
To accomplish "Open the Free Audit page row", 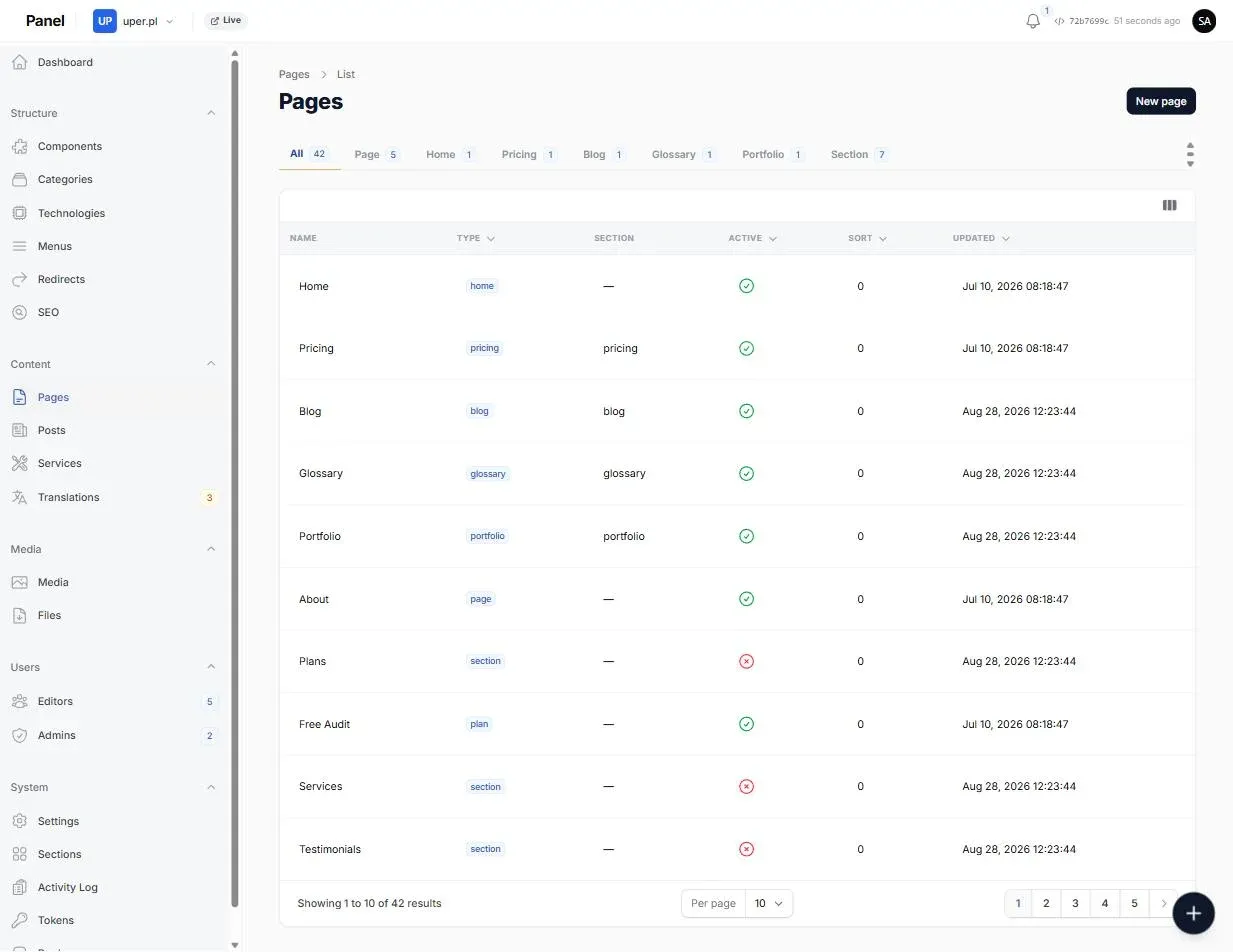I will point(737,724).
